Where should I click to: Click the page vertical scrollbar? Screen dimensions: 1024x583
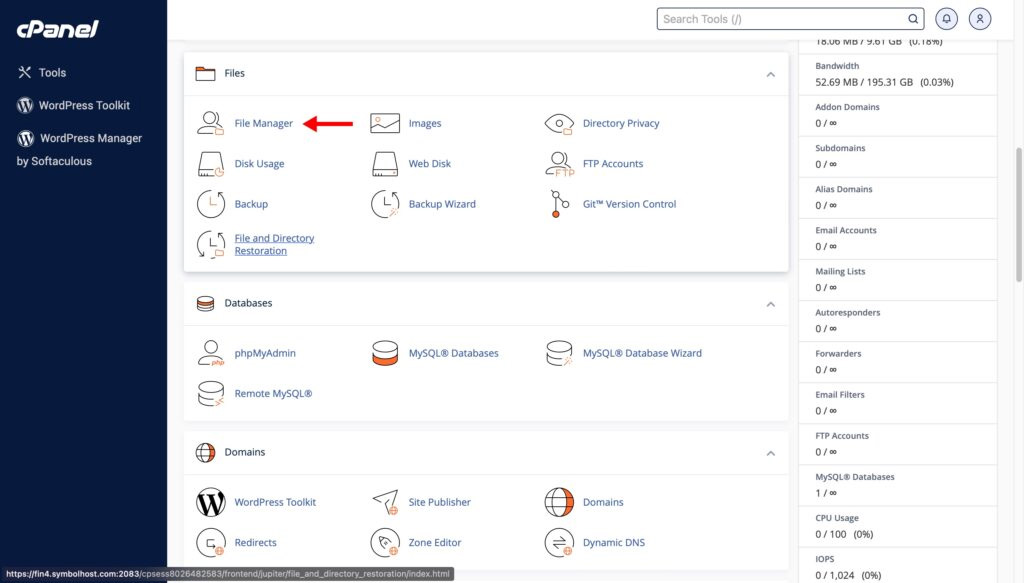pyautogui.click(x=1018, y=214)
